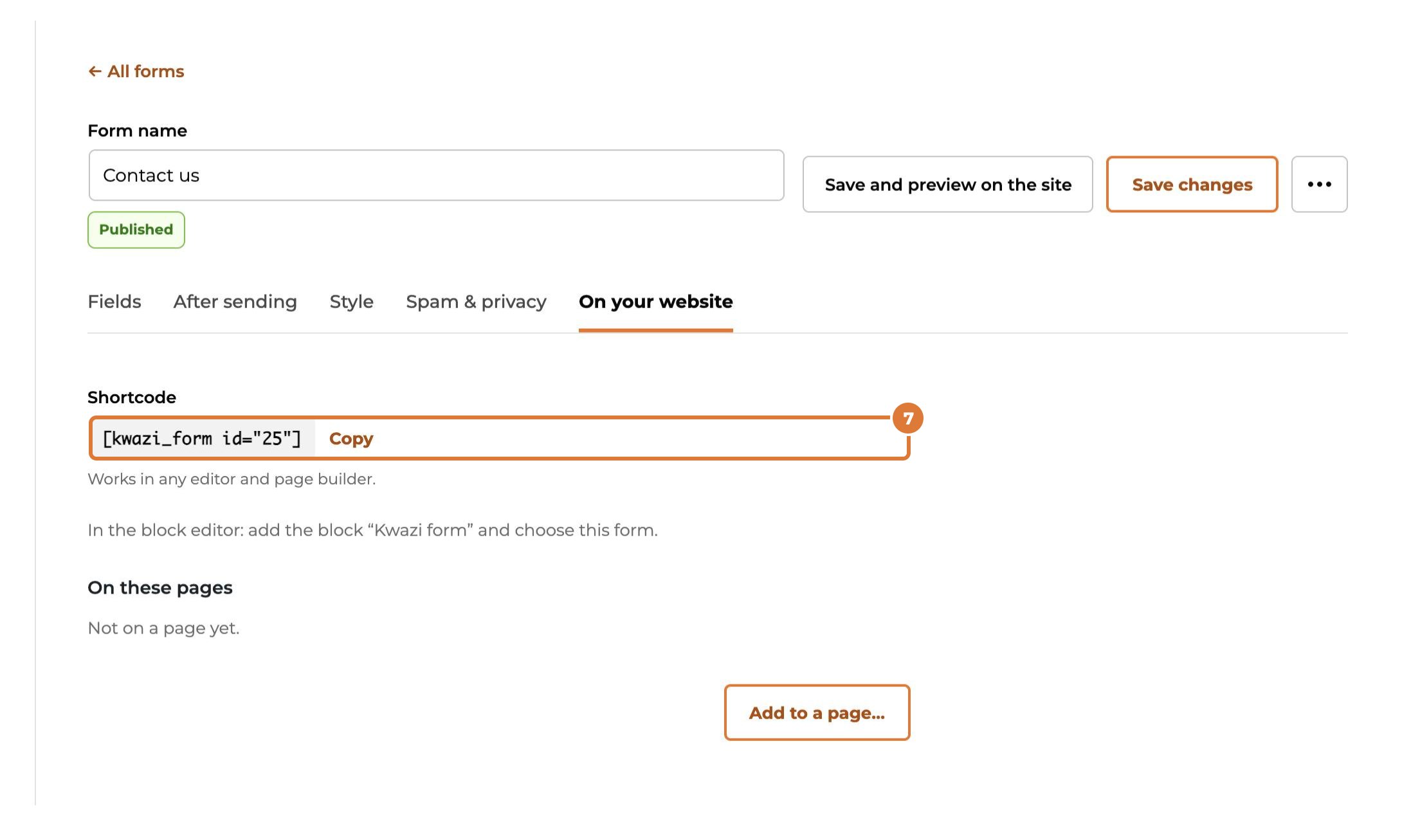Click the Published status badge
This screenshot has height=840, width=1420.
(x=136, y=230)
